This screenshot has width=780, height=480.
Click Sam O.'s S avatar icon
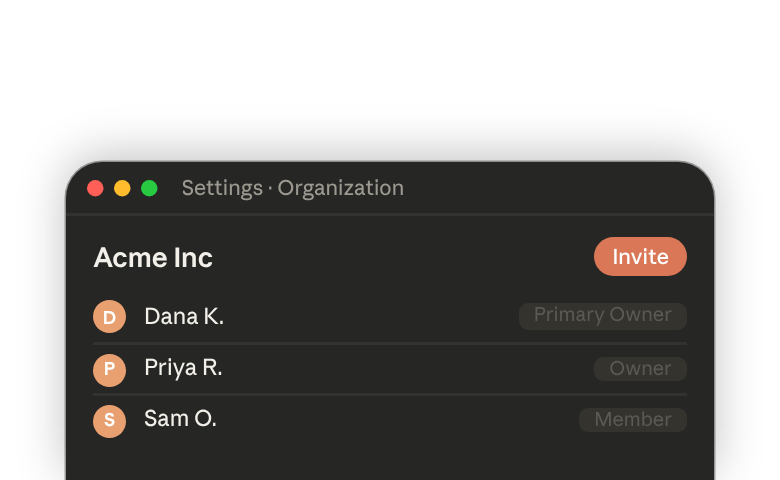(109, 421)
